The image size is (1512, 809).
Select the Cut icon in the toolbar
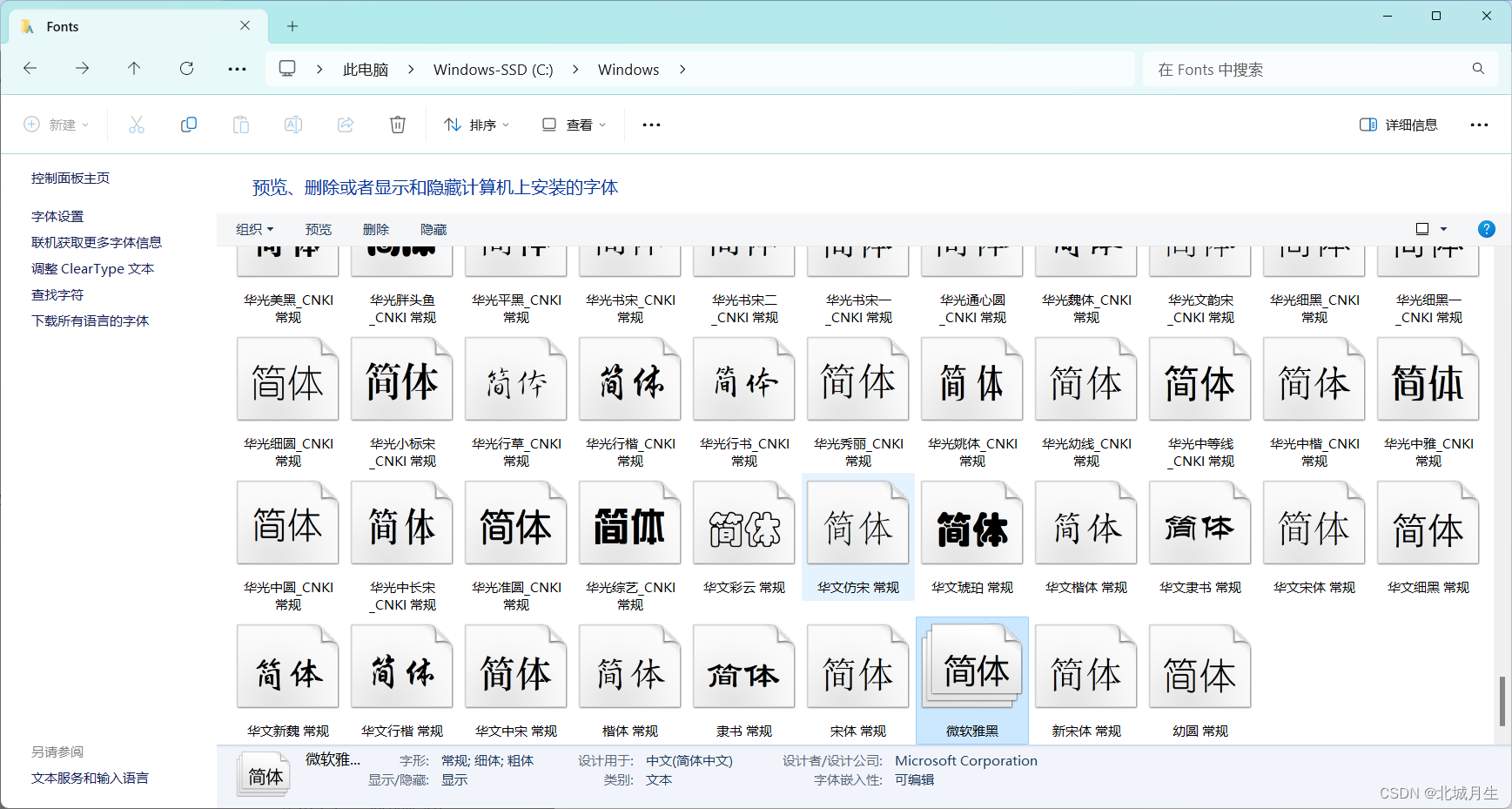(x=137, y=125)
